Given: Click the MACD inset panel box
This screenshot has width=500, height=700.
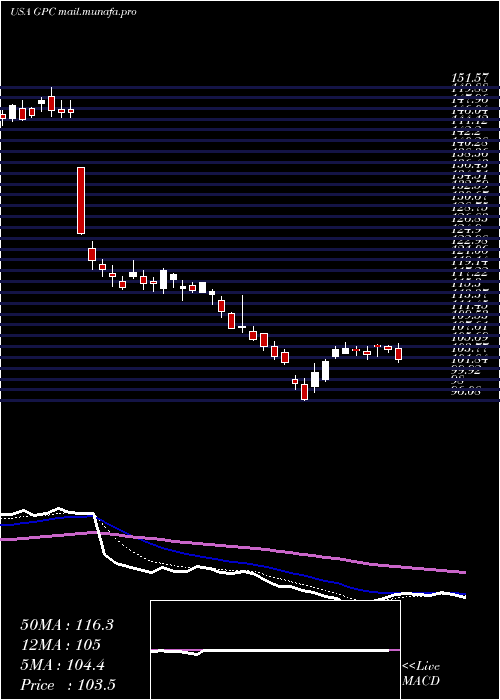Looking at the screenshot, I should (275, 650).
